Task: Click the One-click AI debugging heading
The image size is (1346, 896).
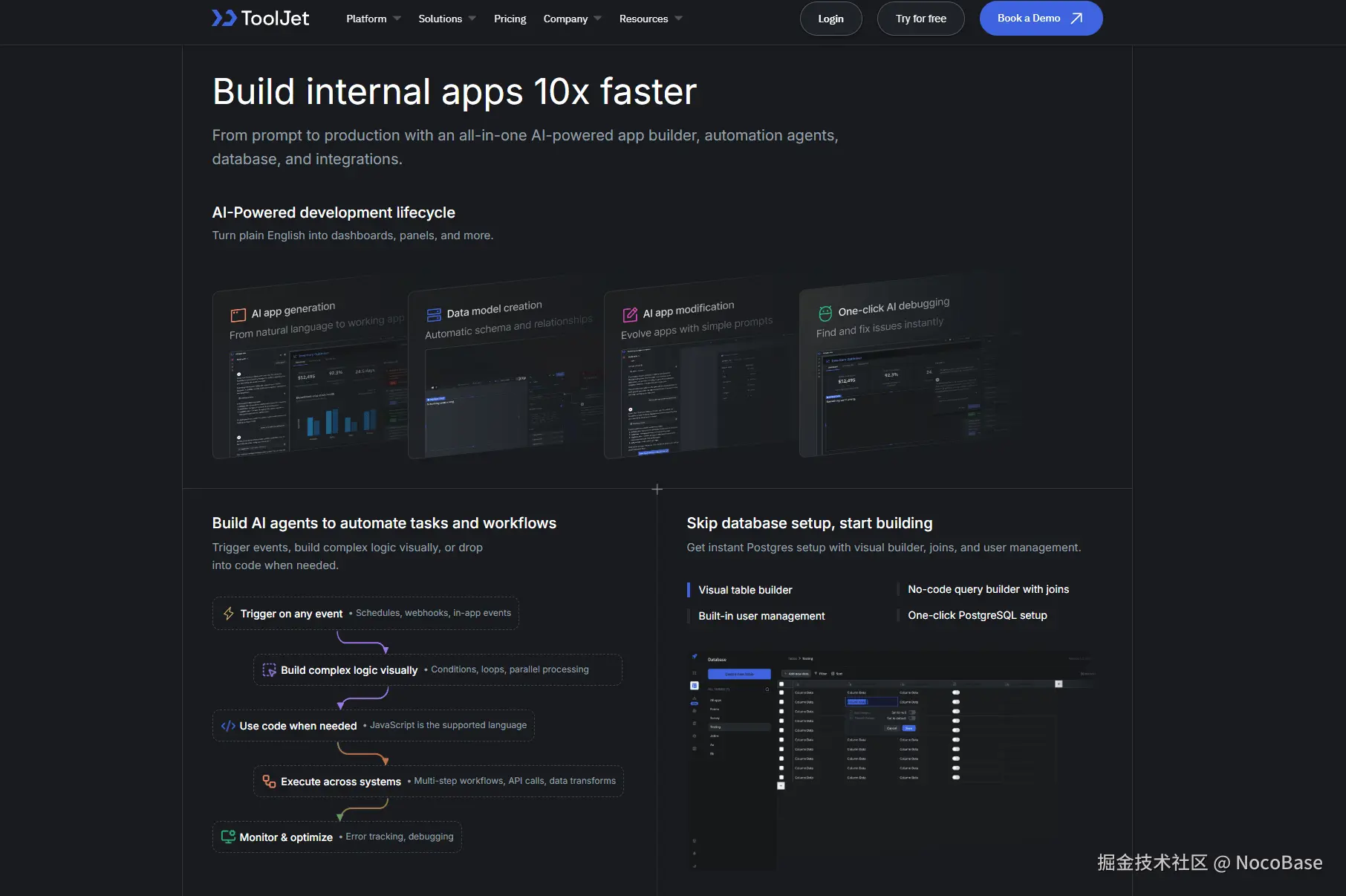Action: coord(894,307)
